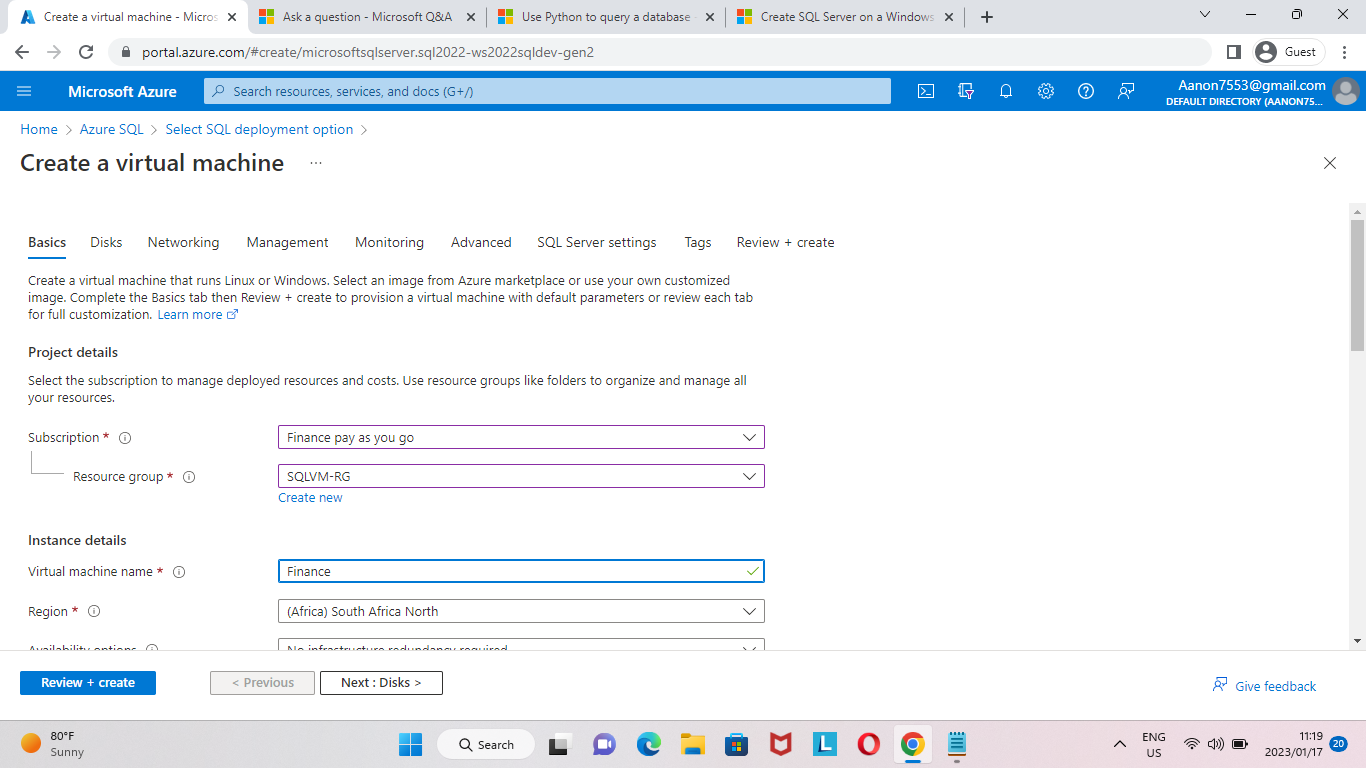
Task: Click the vertical scrollbar of the form
Action: (x=1357, y=285)
